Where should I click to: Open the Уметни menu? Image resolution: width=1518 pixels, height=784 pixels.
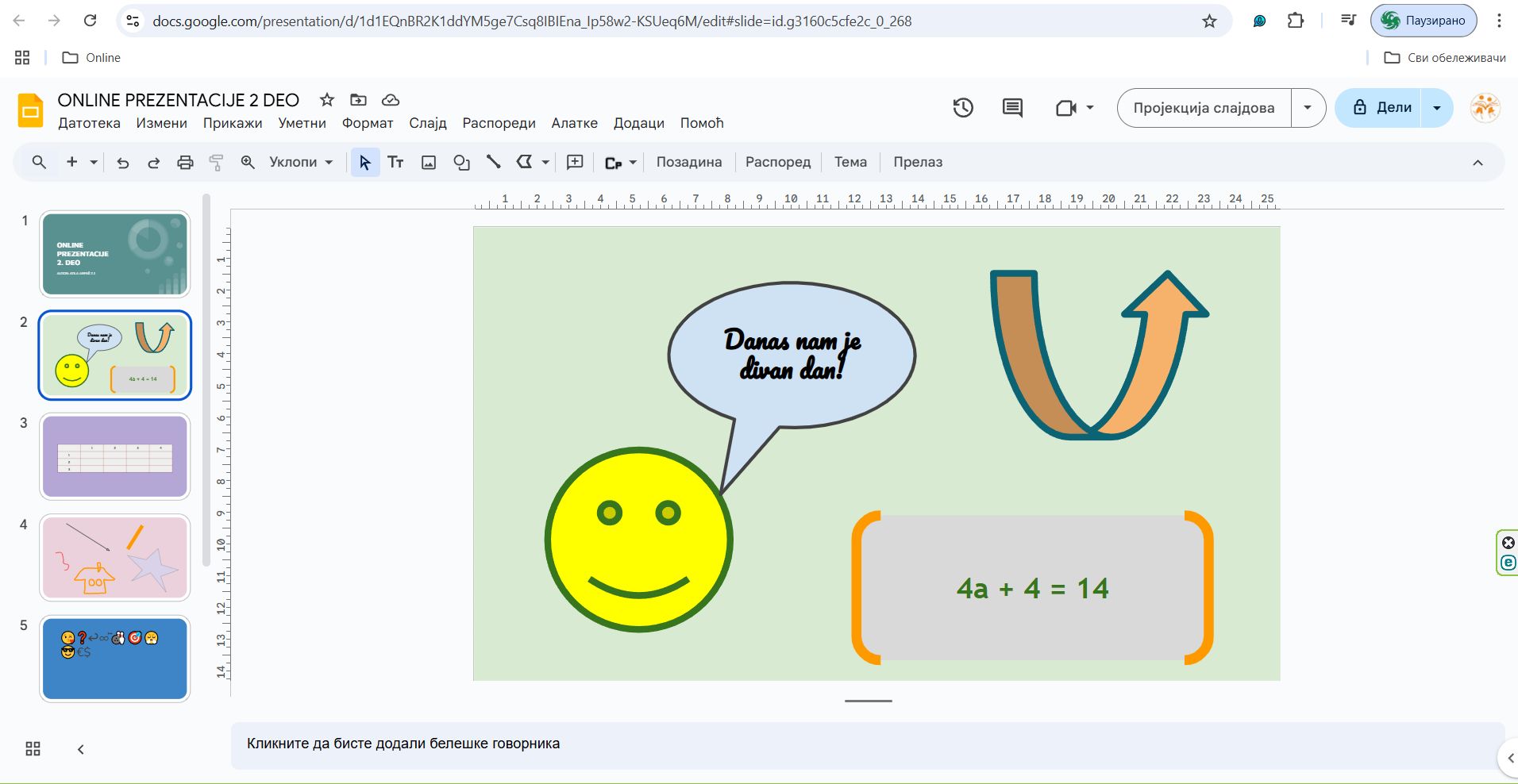302,123
